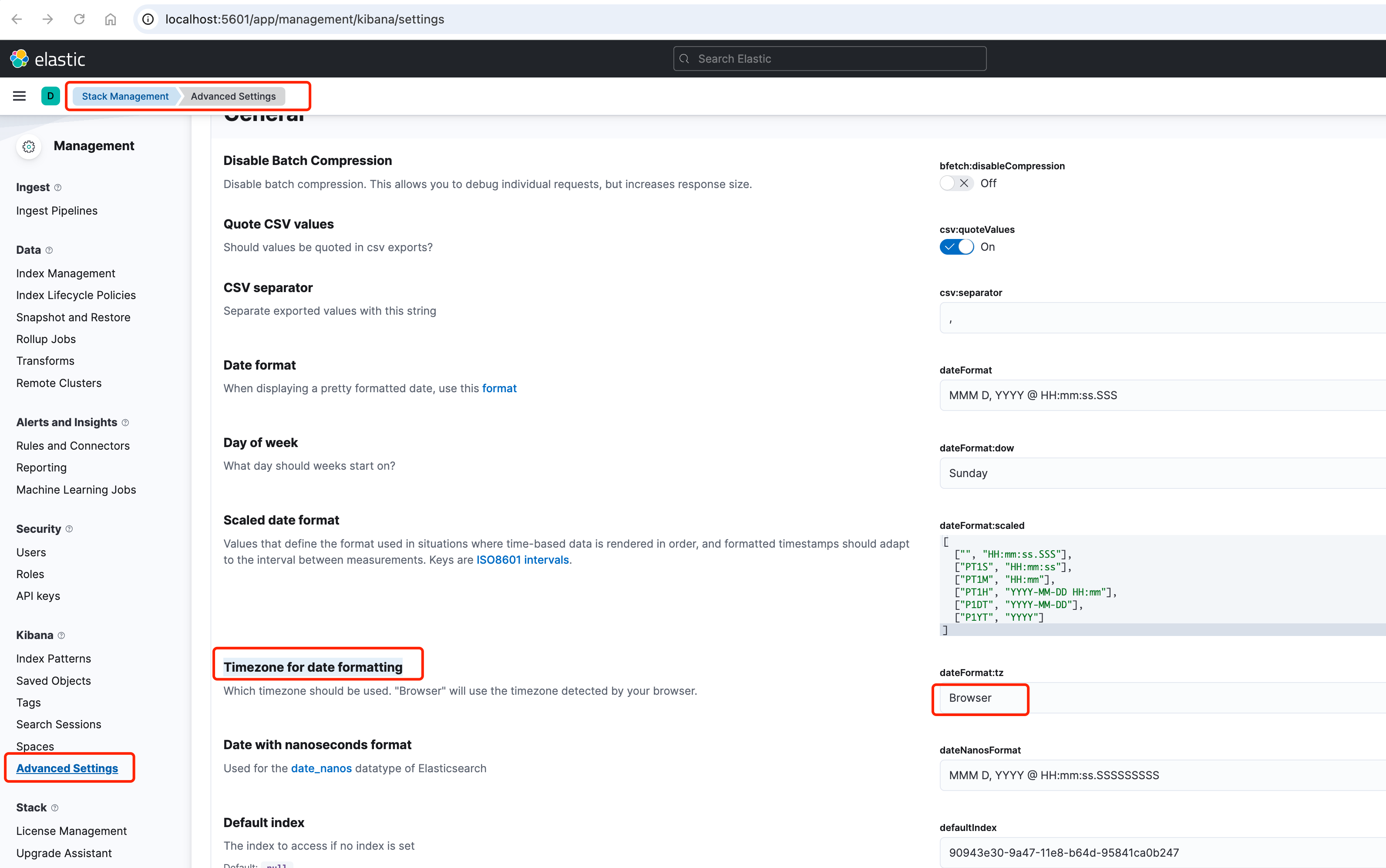The width and height of the screenshot is (1386, 868).
Task: Click the Search Elastic field
Action: [829, 59]
